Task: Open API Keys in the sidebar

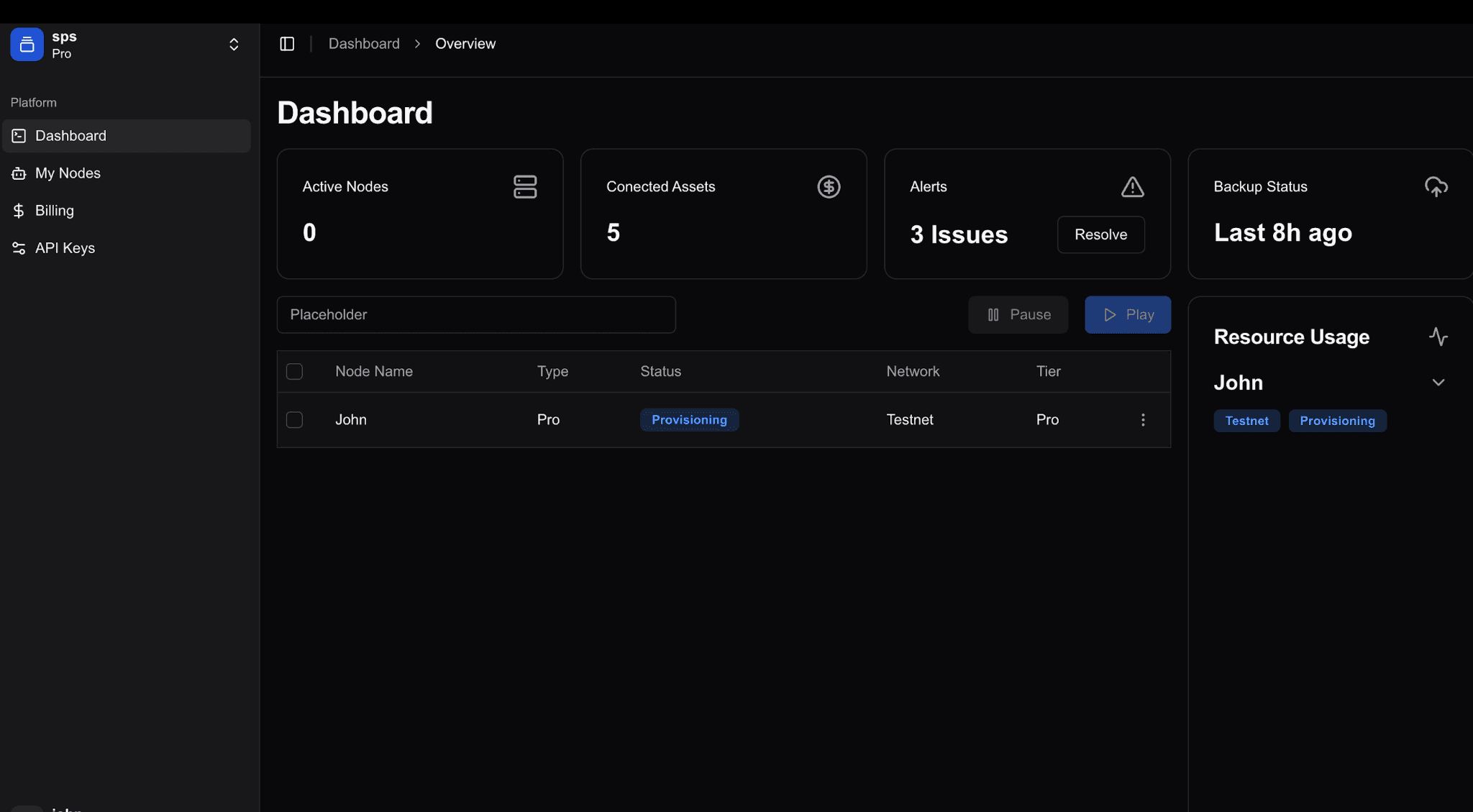Action: point(65,248)
